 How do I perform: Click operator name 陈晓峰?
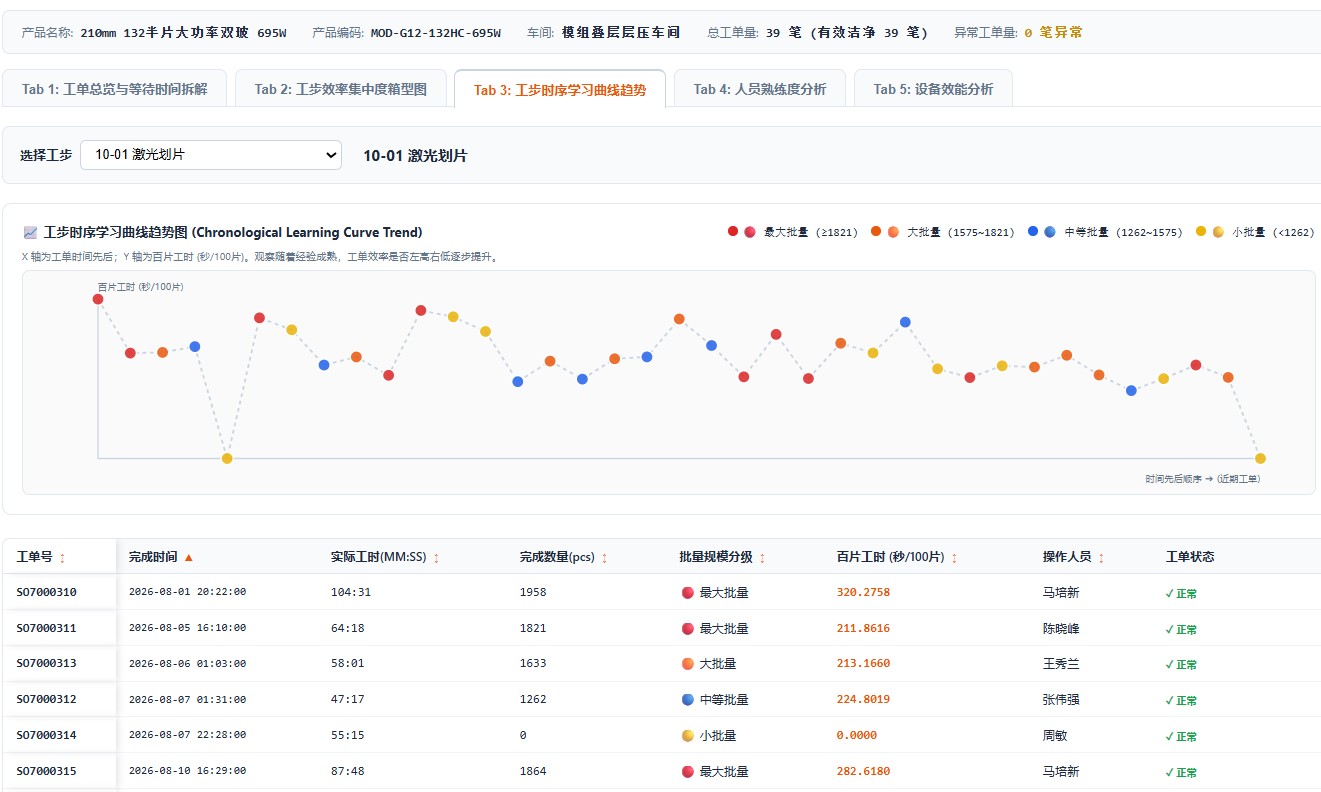(1061, 629)
